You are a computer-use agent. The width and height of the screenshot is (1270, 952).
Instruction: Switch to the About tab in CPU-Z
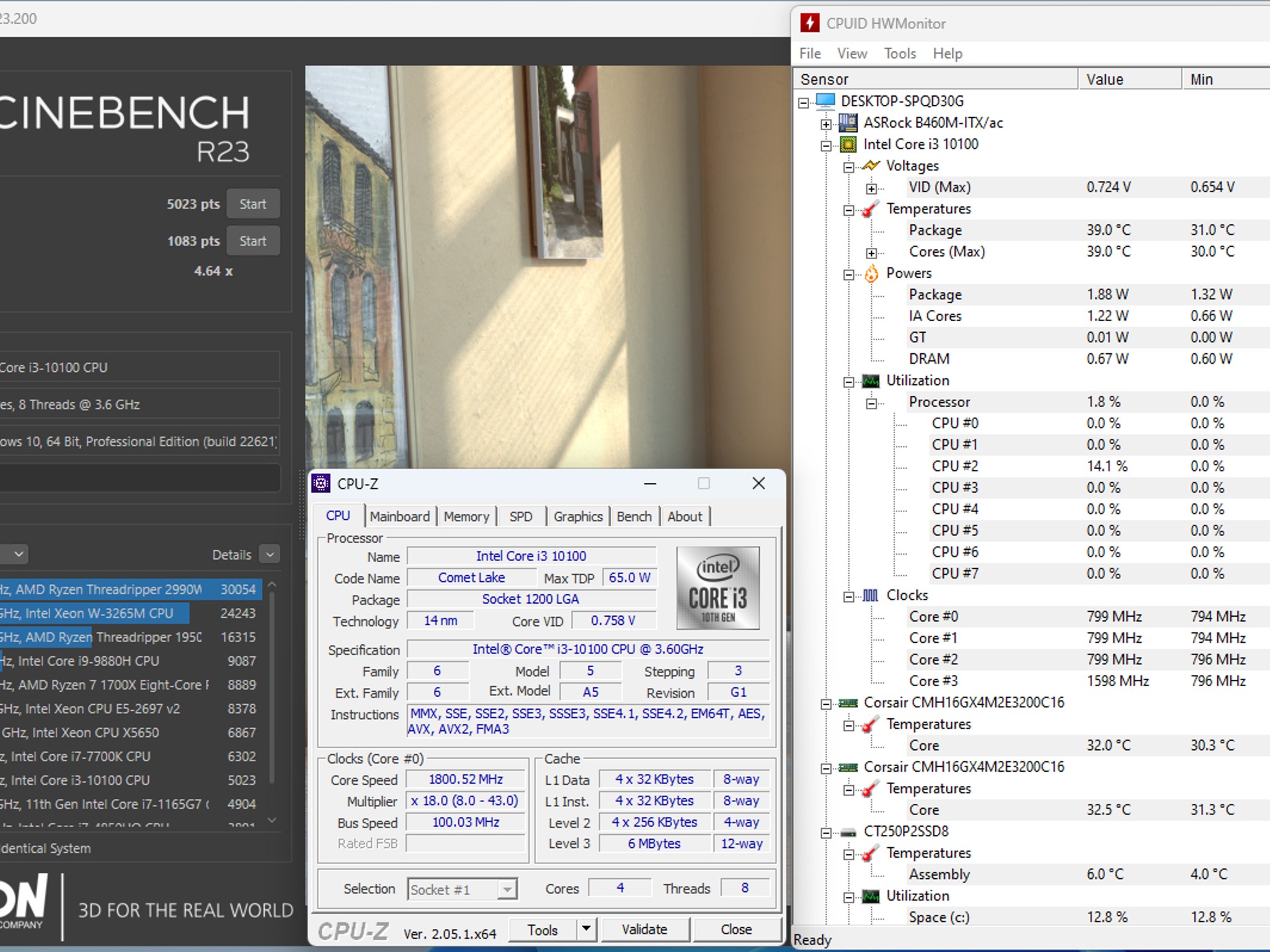(685, 516)
